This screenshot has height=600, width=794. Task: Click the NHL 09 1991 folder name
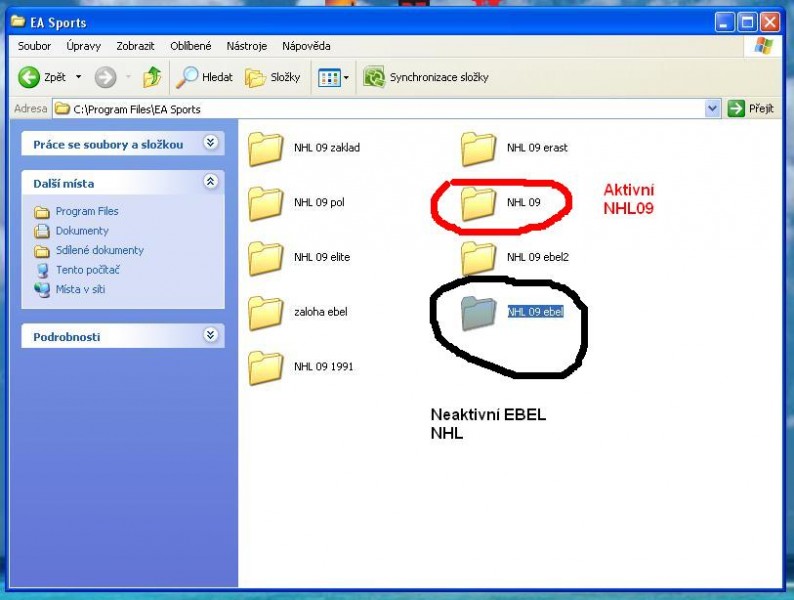click(324, 367)
